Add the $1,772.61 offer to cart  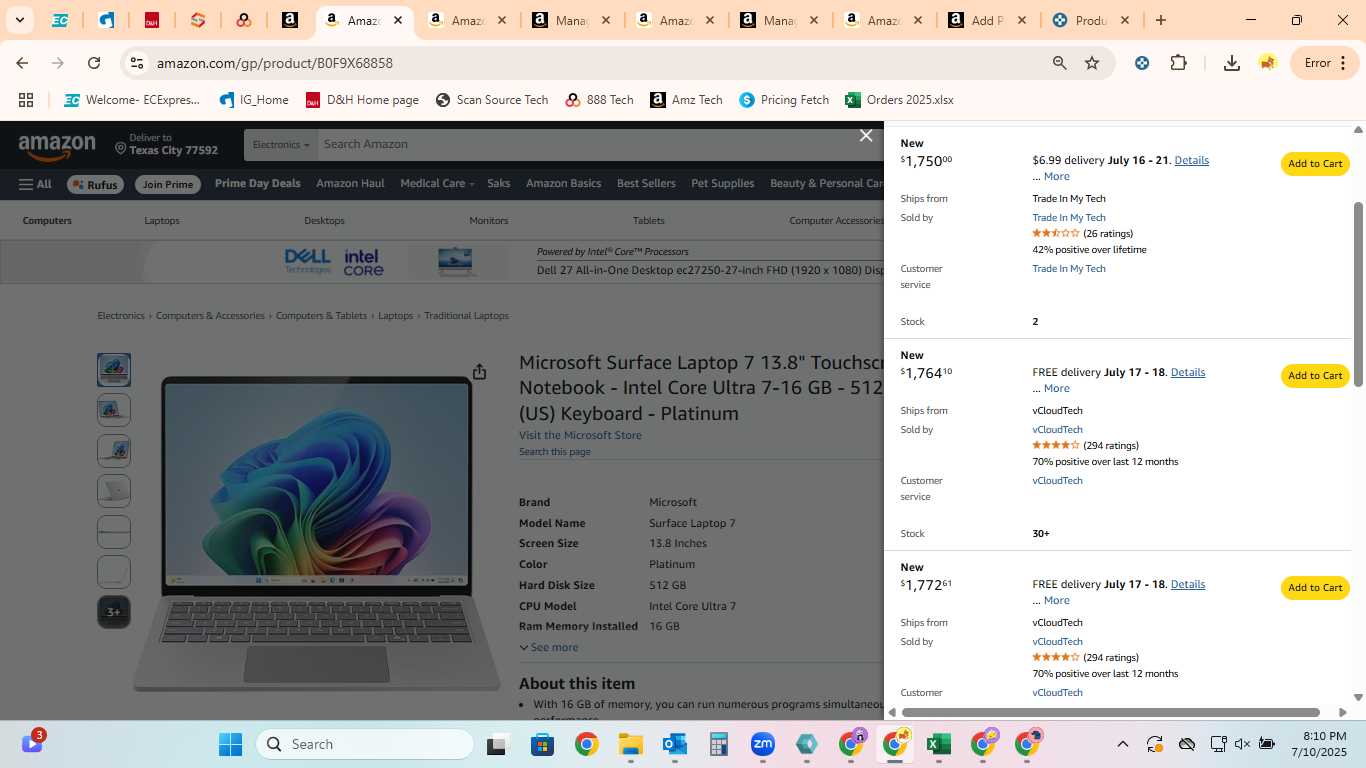1315,588
